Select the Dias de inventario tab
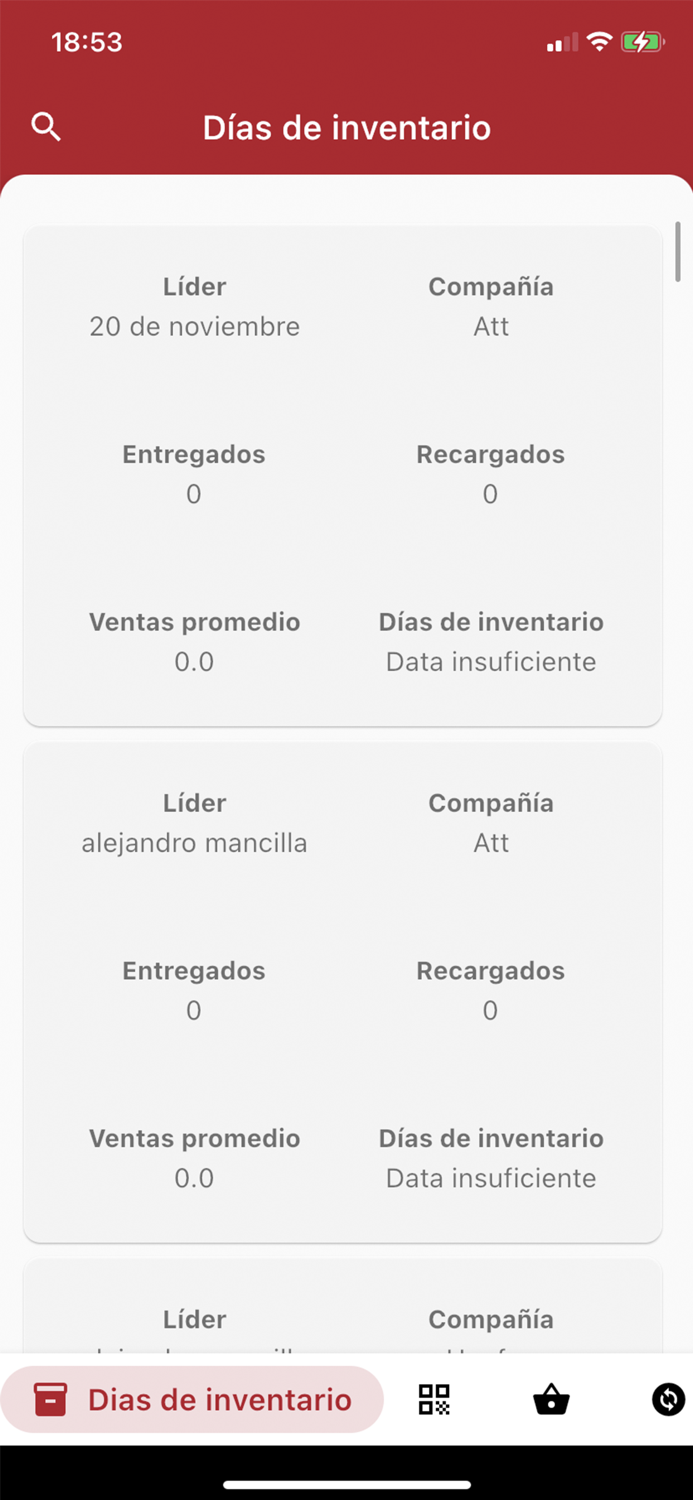This screenshot has width=693, height=1500. pos(192,1400)
